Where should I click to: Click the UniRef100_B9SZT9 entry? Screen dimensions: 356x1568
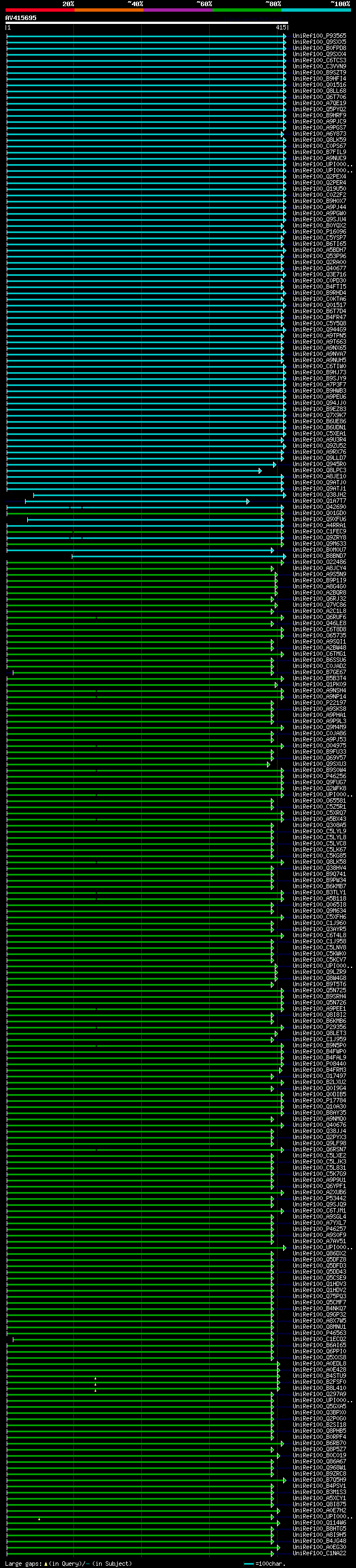319,72
